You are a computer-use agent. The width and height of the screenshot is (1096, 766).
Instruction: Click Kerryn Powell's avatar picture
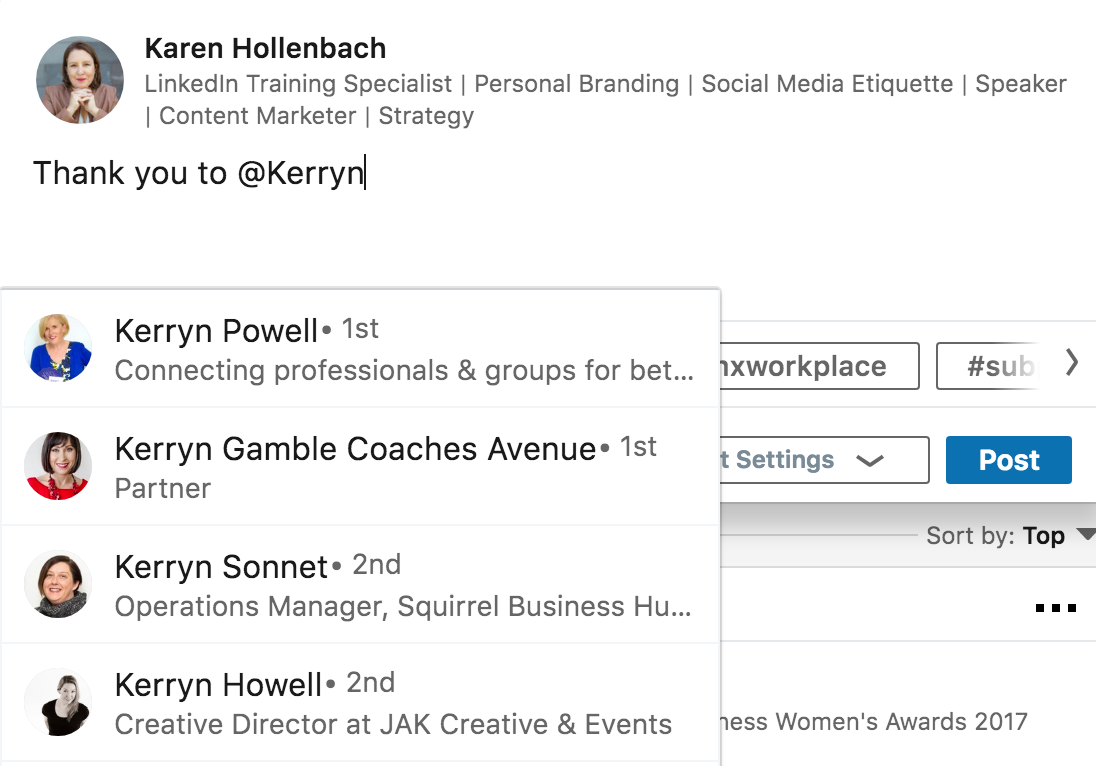click(58, 347)
